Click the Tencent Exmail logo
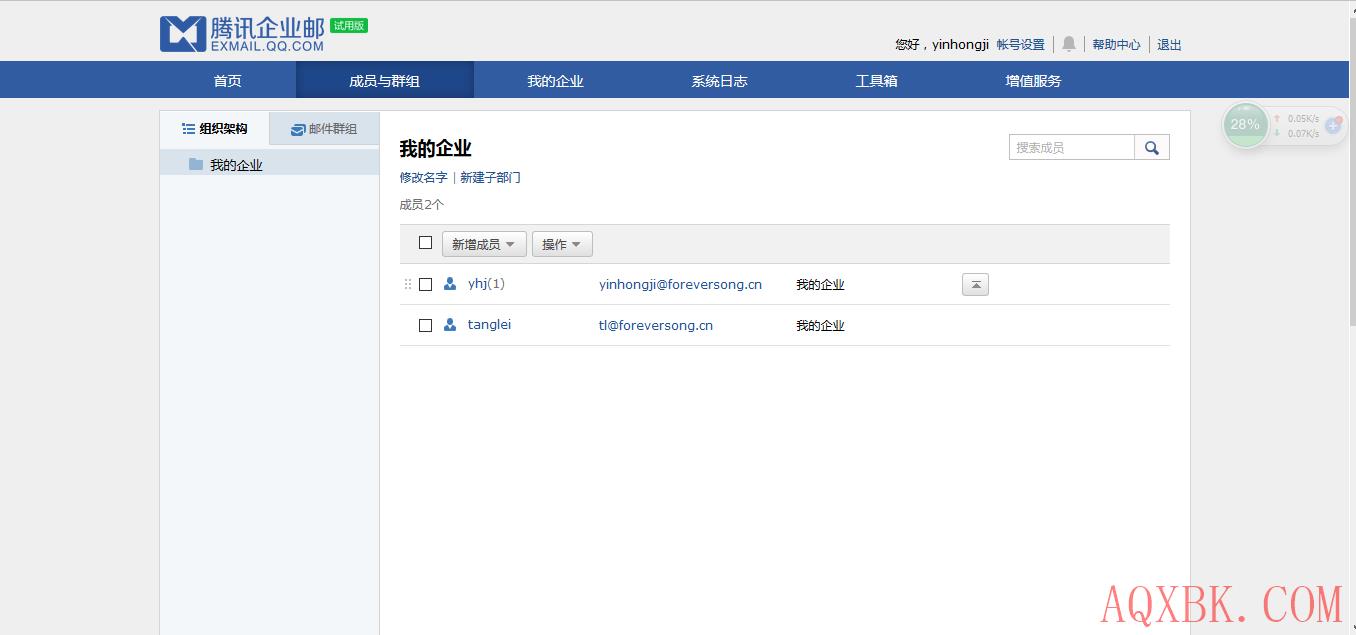This screenshot has width=1356, height=635. [x=242, y=34]
